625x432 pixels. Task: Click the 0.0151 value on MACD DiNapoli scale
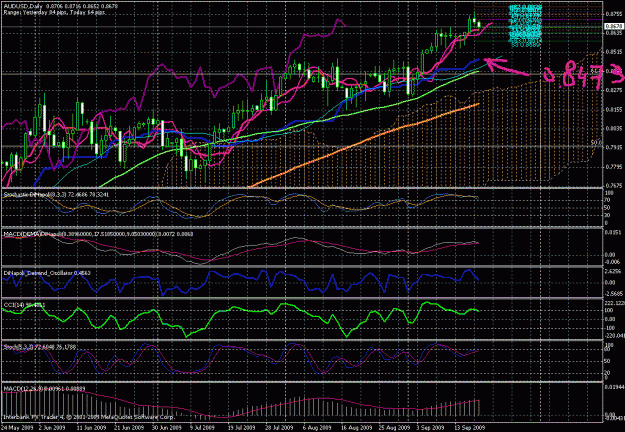click(615, 232)
